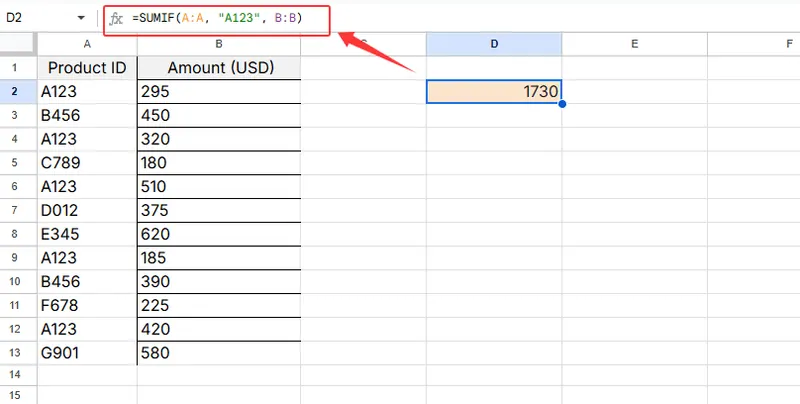Select the column B header

coord(218,44)
